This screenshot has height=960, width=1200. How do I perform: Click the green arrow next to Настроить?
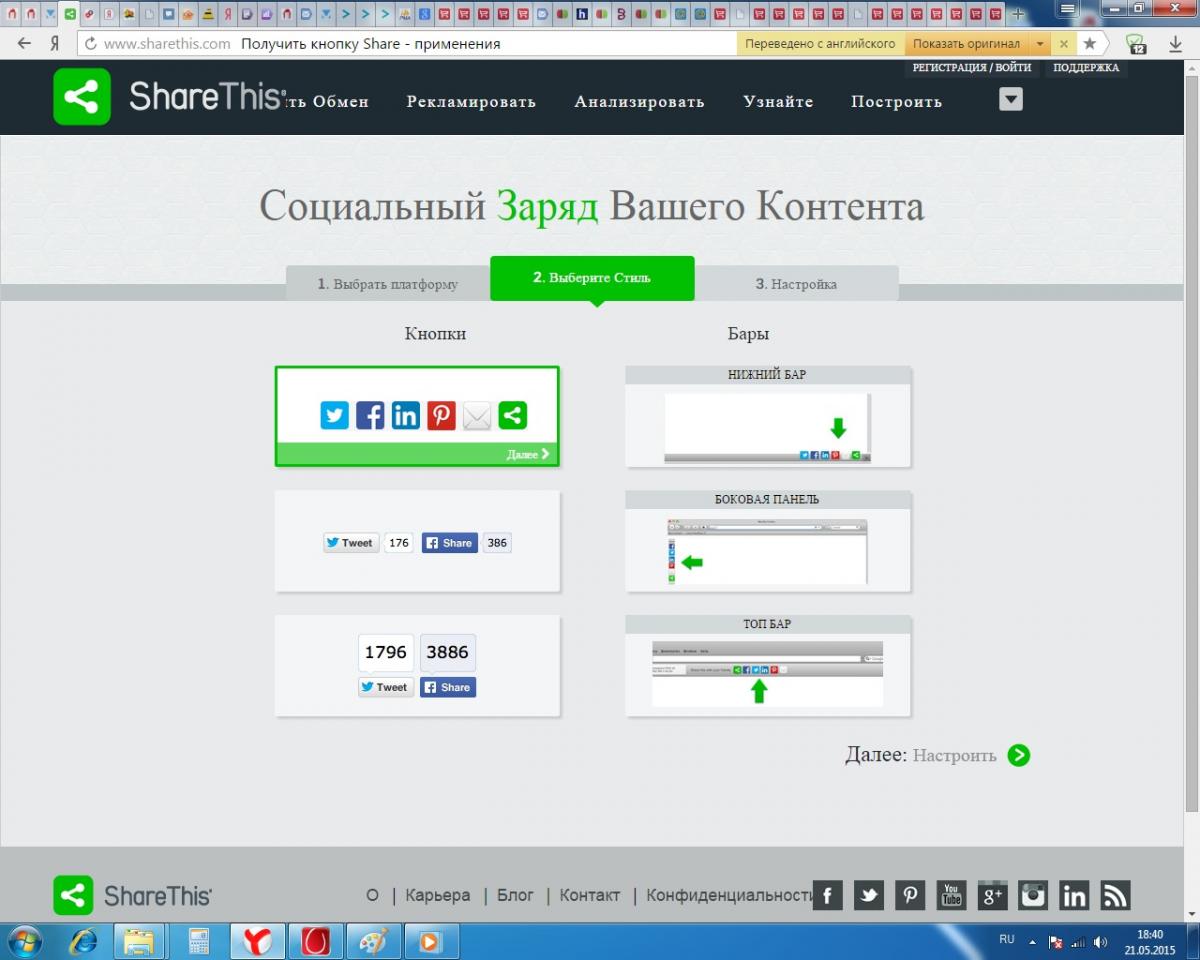click(1018, 755)
